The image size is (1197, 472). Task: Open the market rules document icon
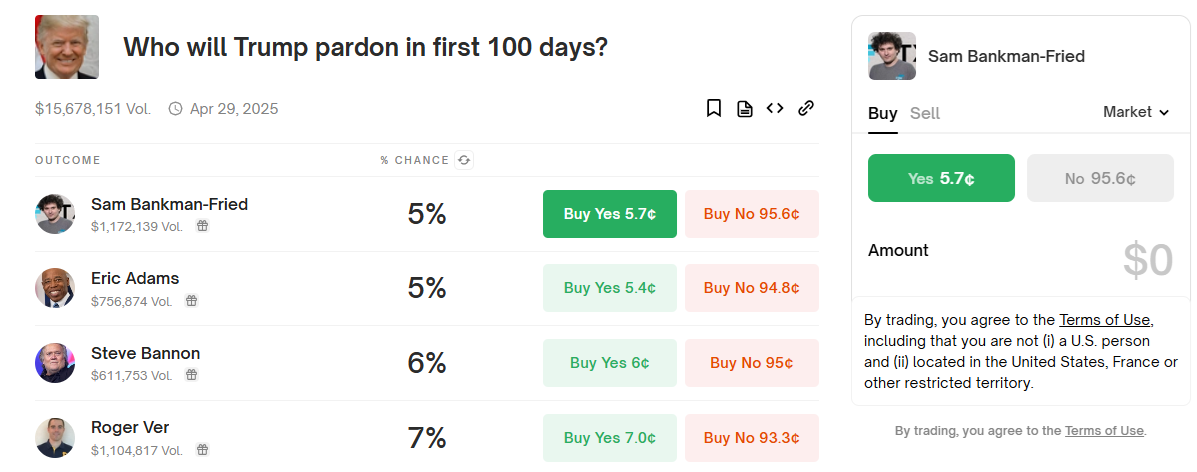pos(745,108)
